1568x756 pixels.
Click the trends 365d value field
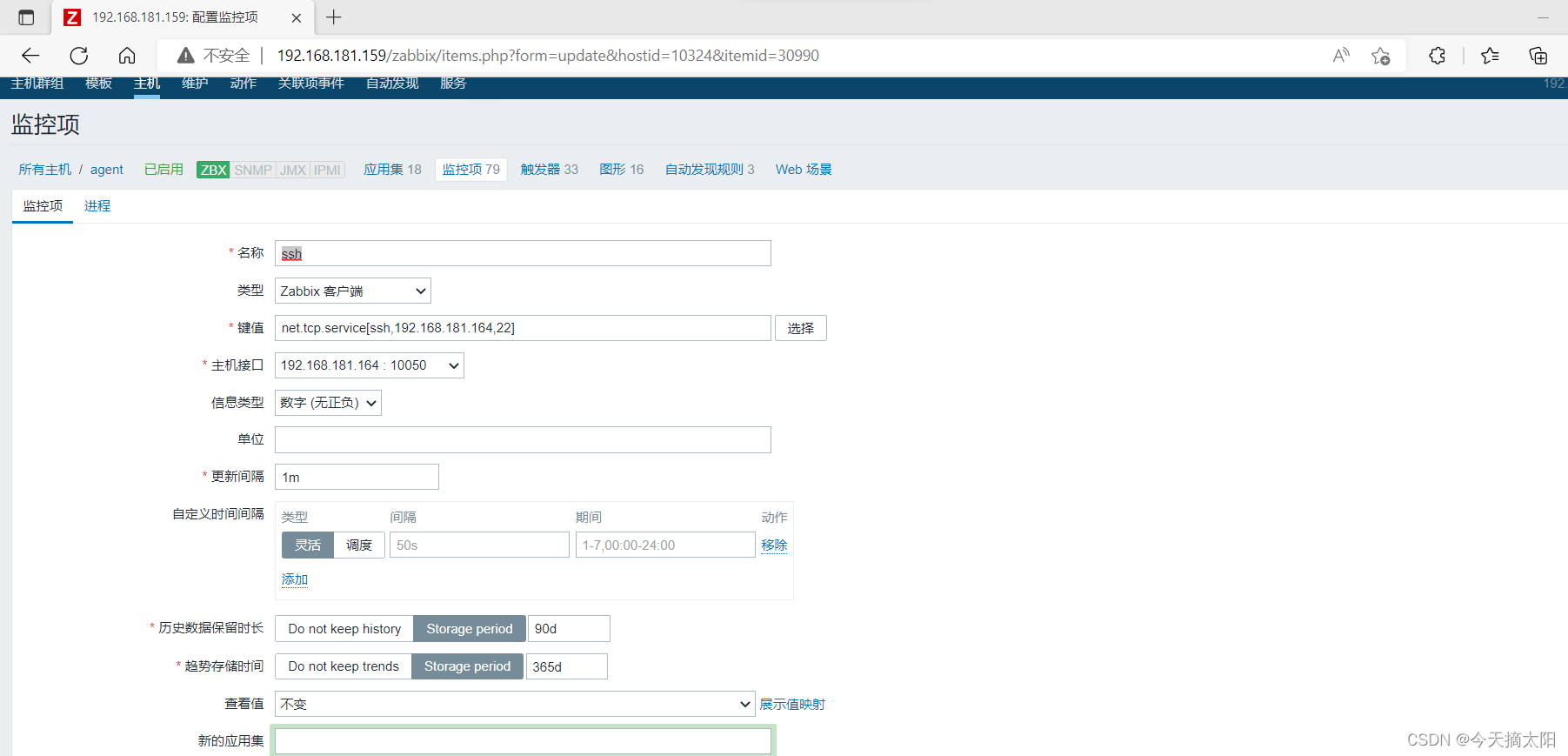point(567,666)
